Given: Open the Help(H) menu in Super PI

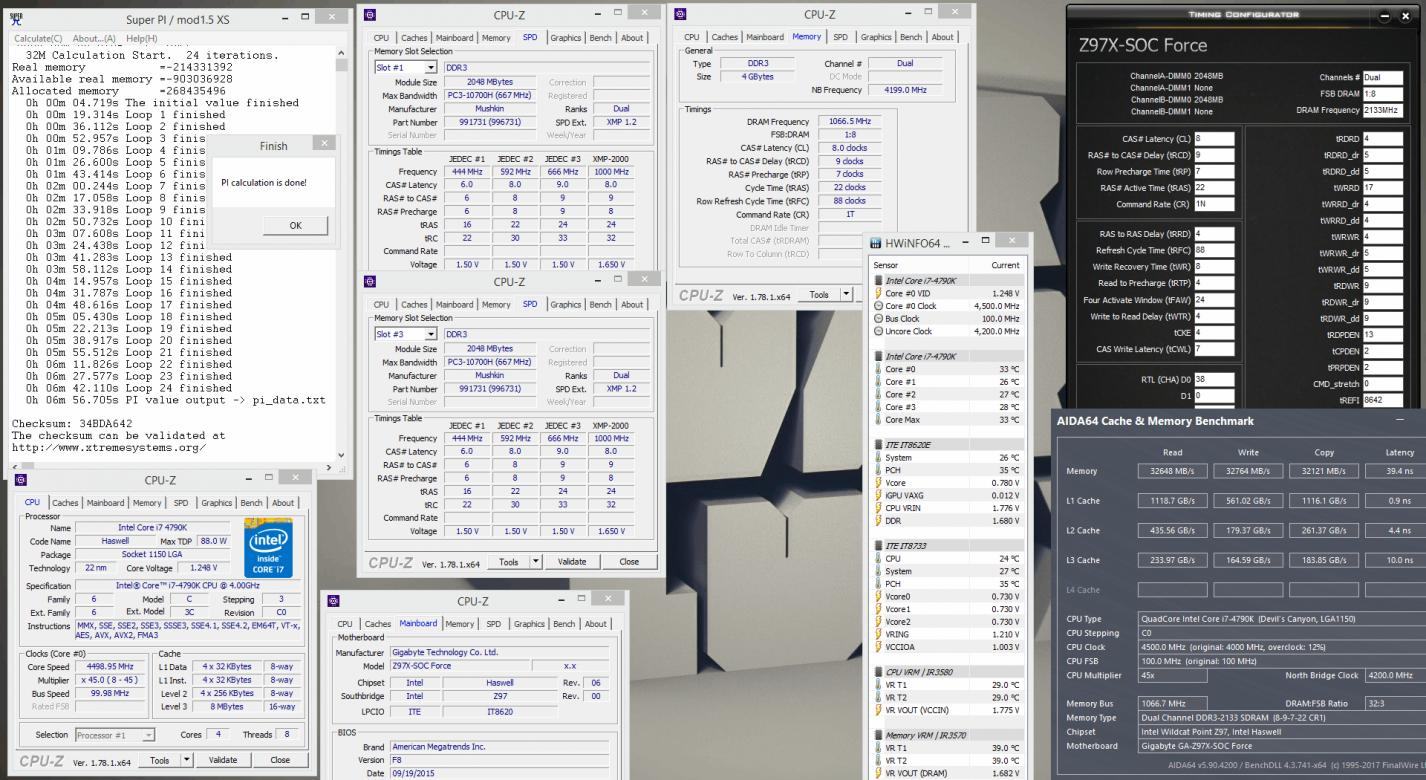Looking at the screenshot, I should pos(141,38).
